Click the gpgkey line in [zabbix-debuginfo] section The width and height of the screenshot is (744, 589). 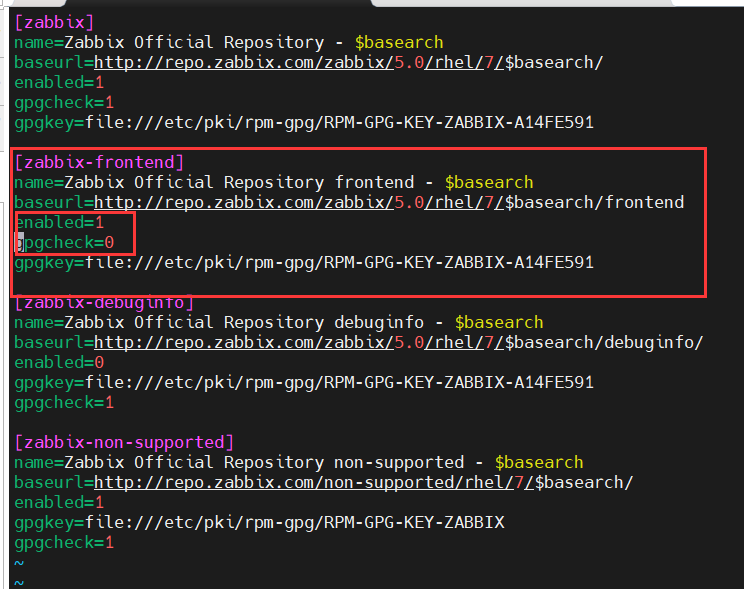[x=304, y=382]
